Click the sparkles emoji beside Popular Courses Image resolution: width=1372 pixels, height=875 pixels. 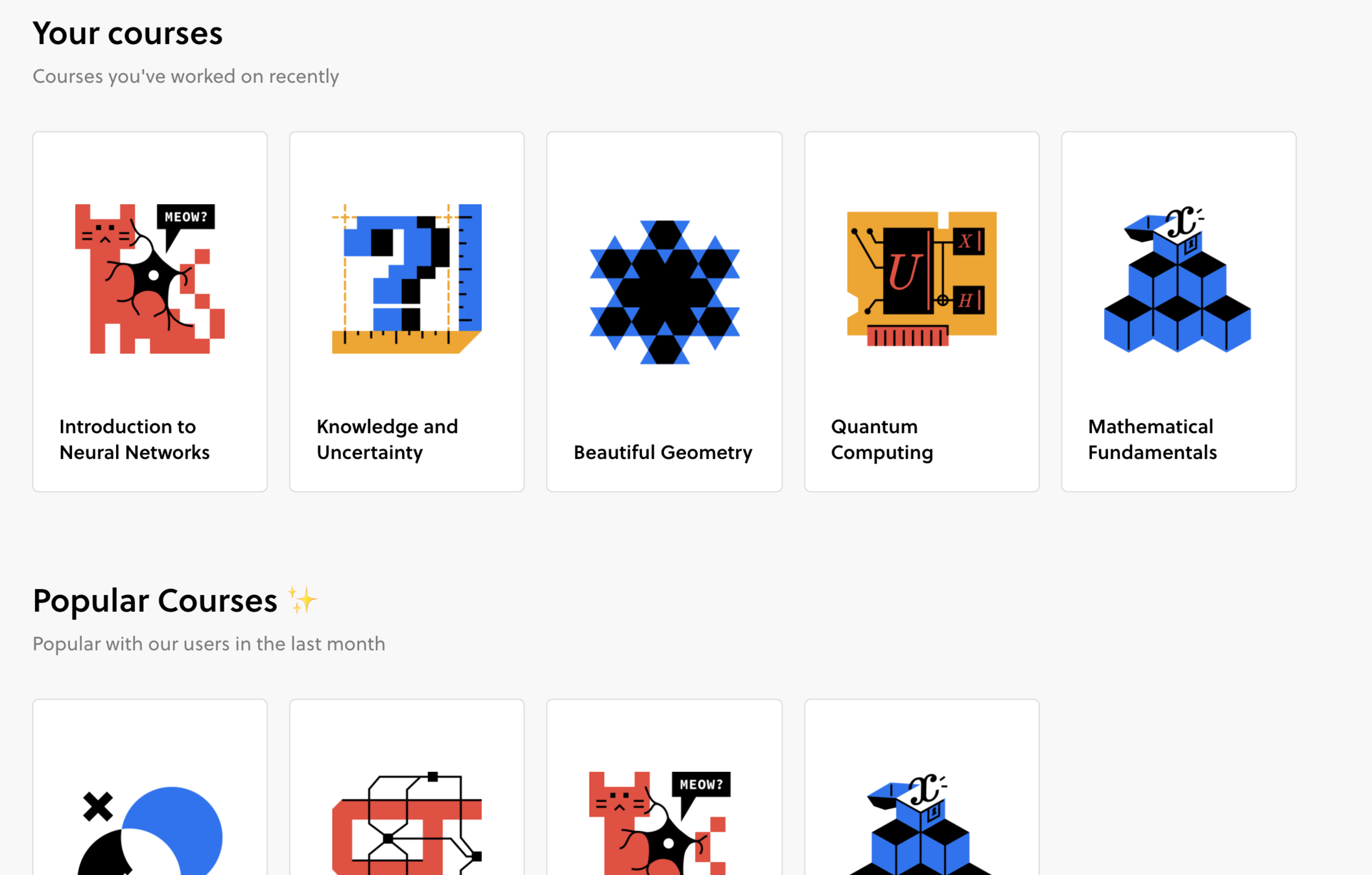302,600
